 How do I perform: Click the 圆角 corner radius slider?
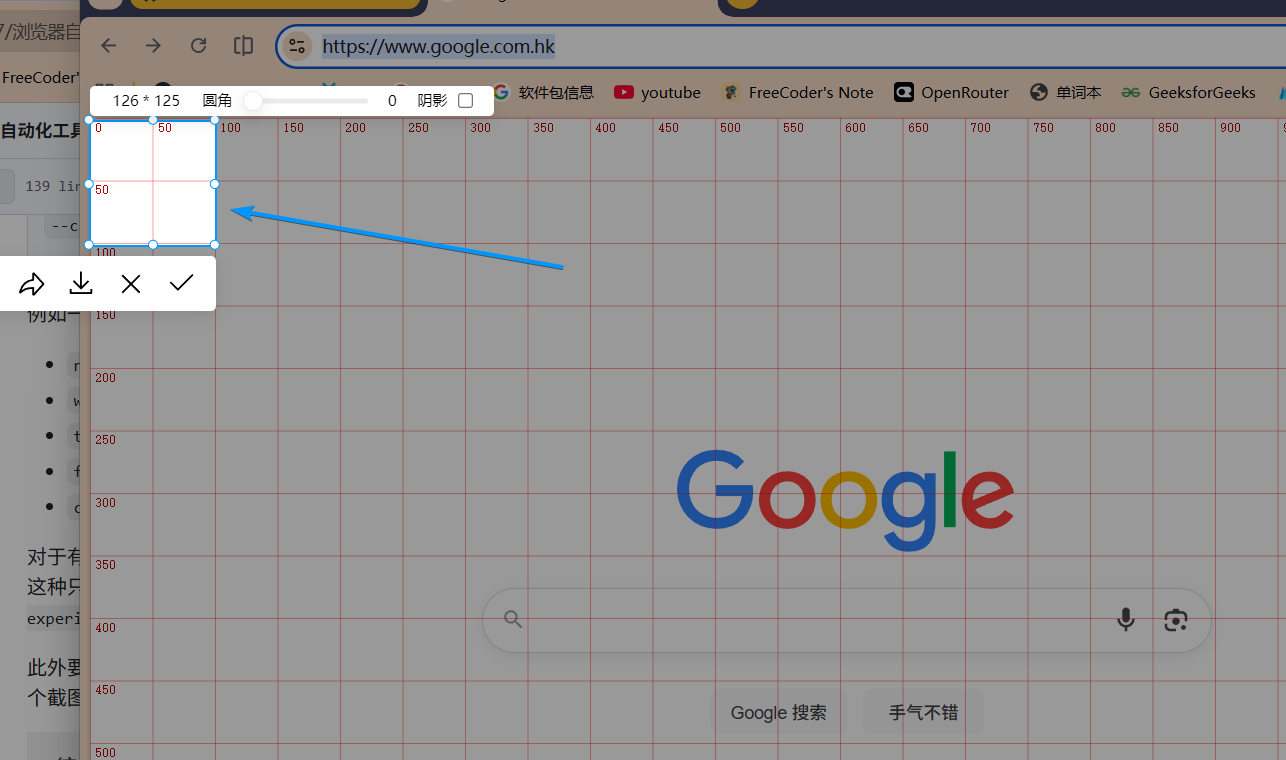click(x=308, y=101)
